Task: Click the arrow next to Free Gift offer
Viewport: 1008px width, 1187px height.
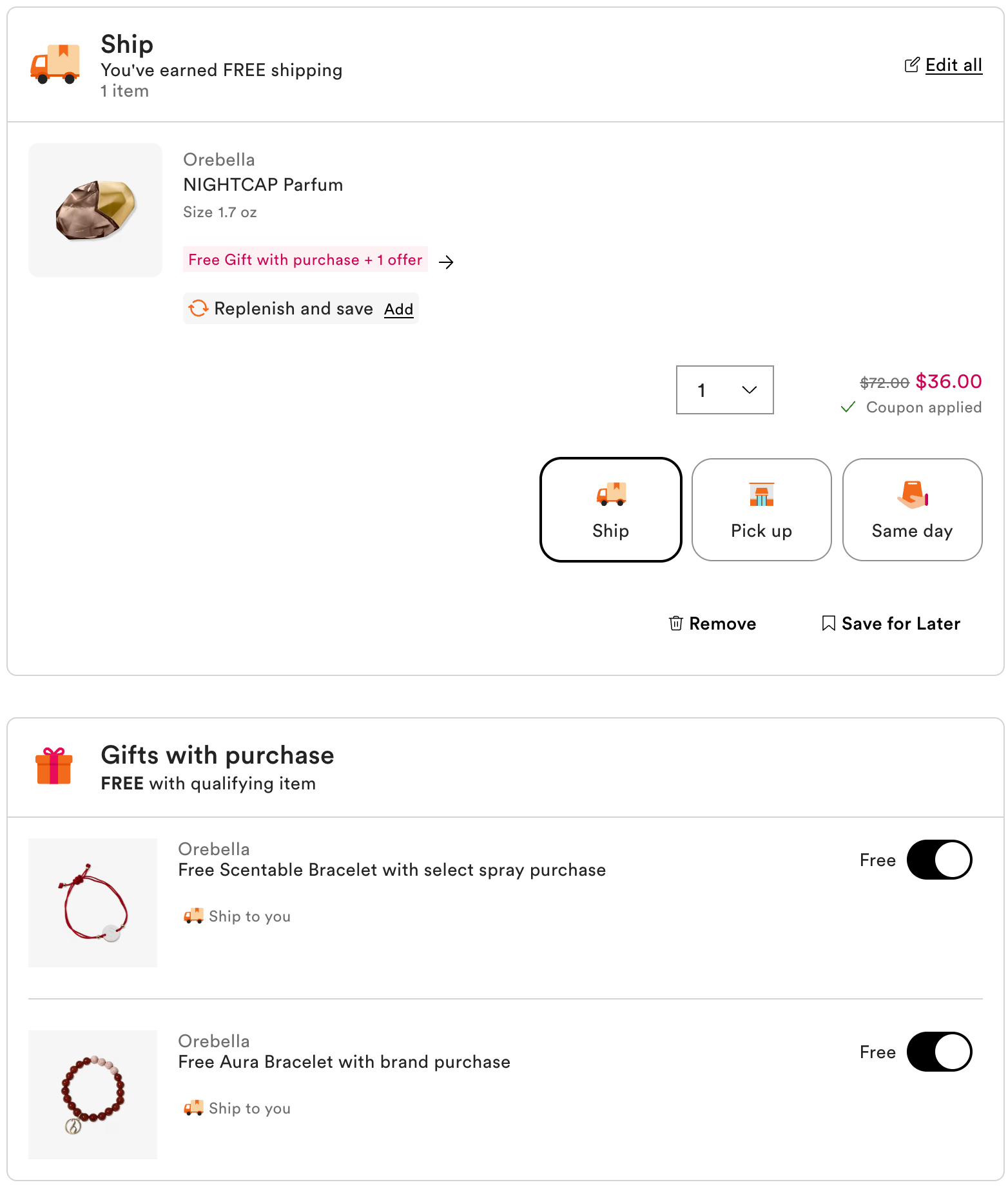Action: (x=446, y=262)
